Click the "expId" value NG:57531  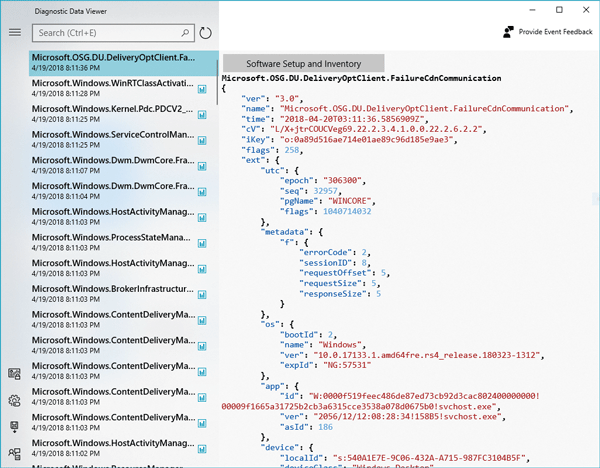pyautogui.click(x=347, y=365)
